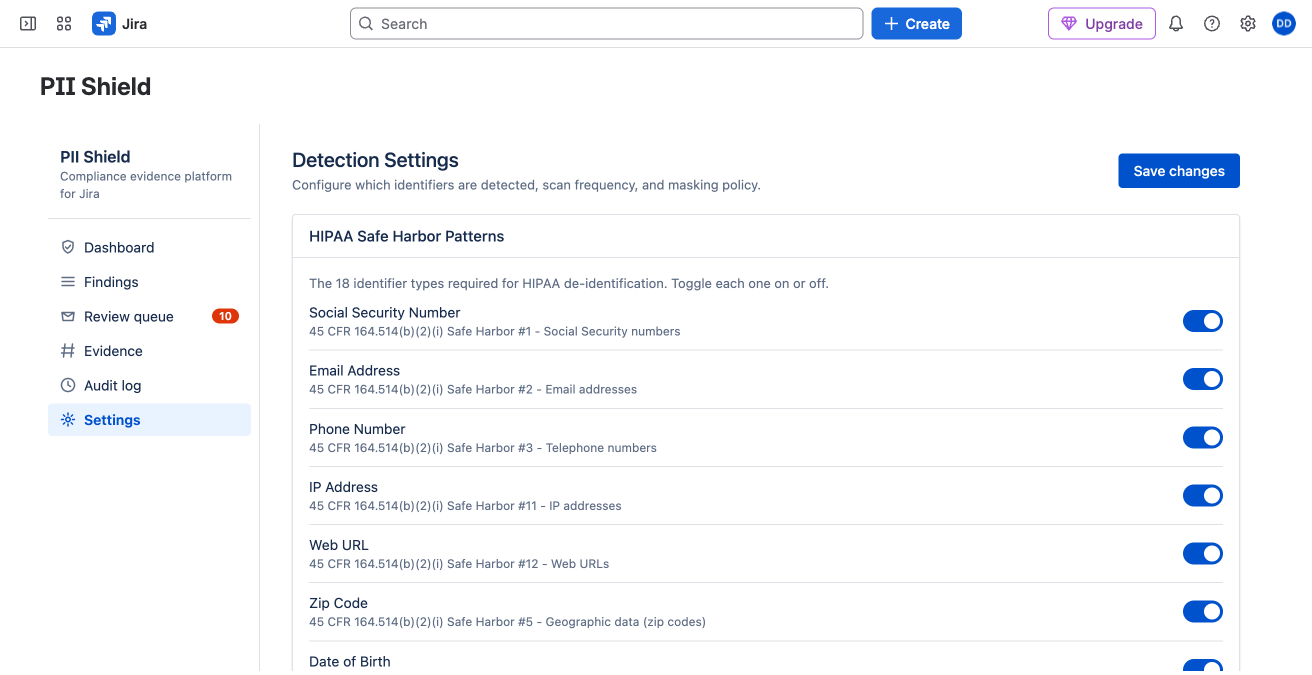Image resolution: width=1312 pixels, height=675 pixels.
Task: Open the notifications bell
Action: (1176, 24)
